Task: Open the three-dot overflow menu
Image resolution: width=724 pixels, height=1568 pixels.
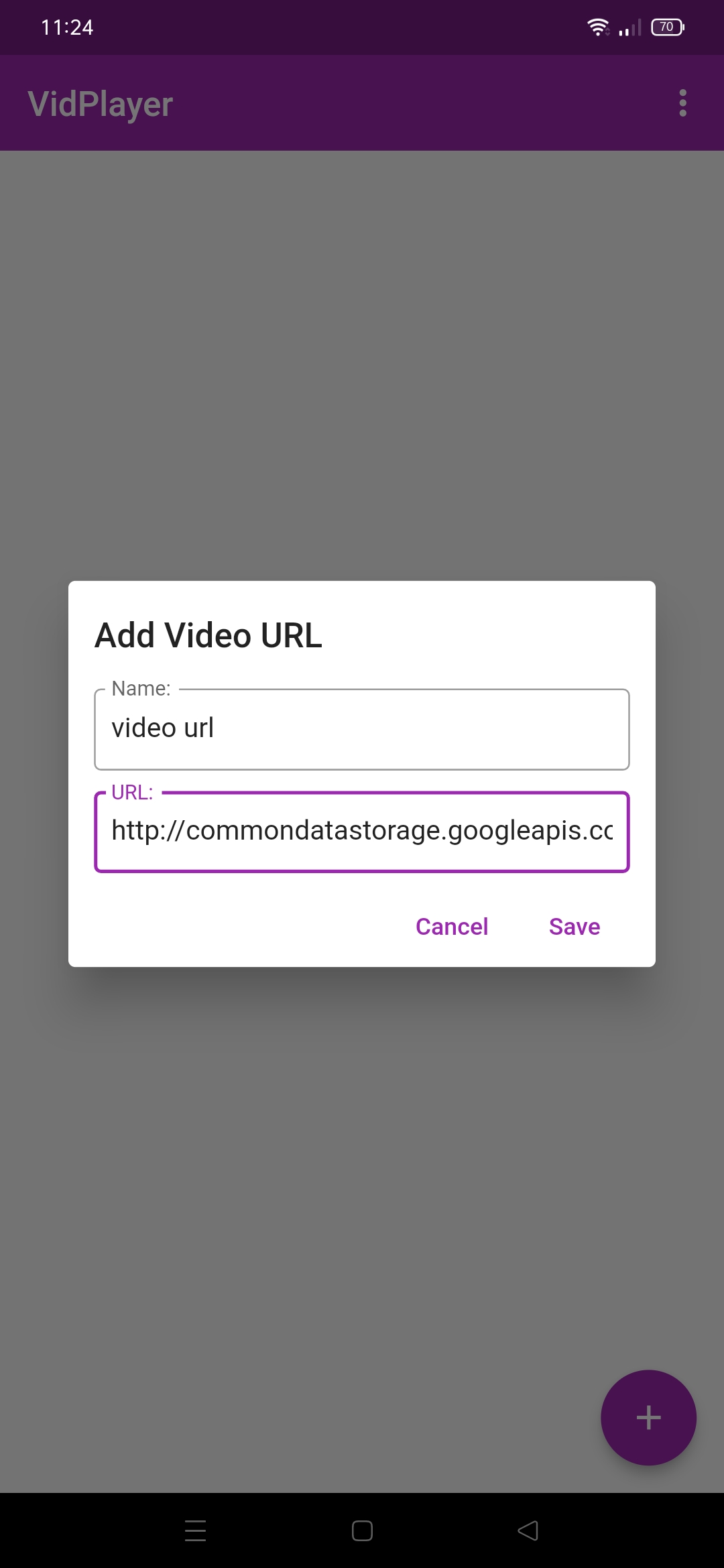Action: (682, 103)
